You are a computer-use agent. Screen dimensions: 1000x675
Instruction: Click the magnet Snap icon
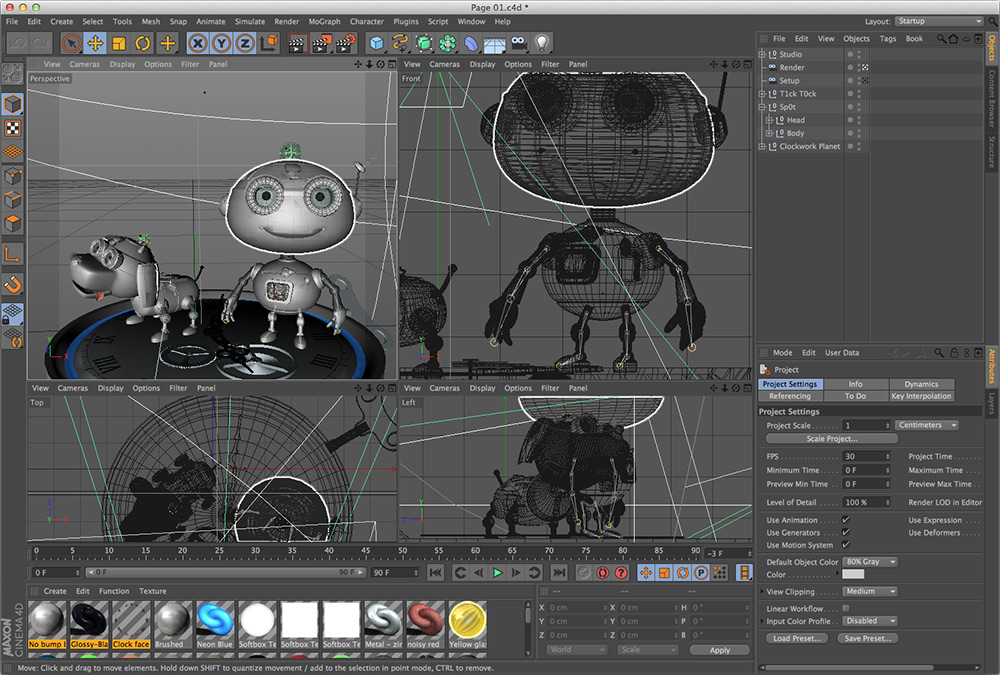pos(13,284)
